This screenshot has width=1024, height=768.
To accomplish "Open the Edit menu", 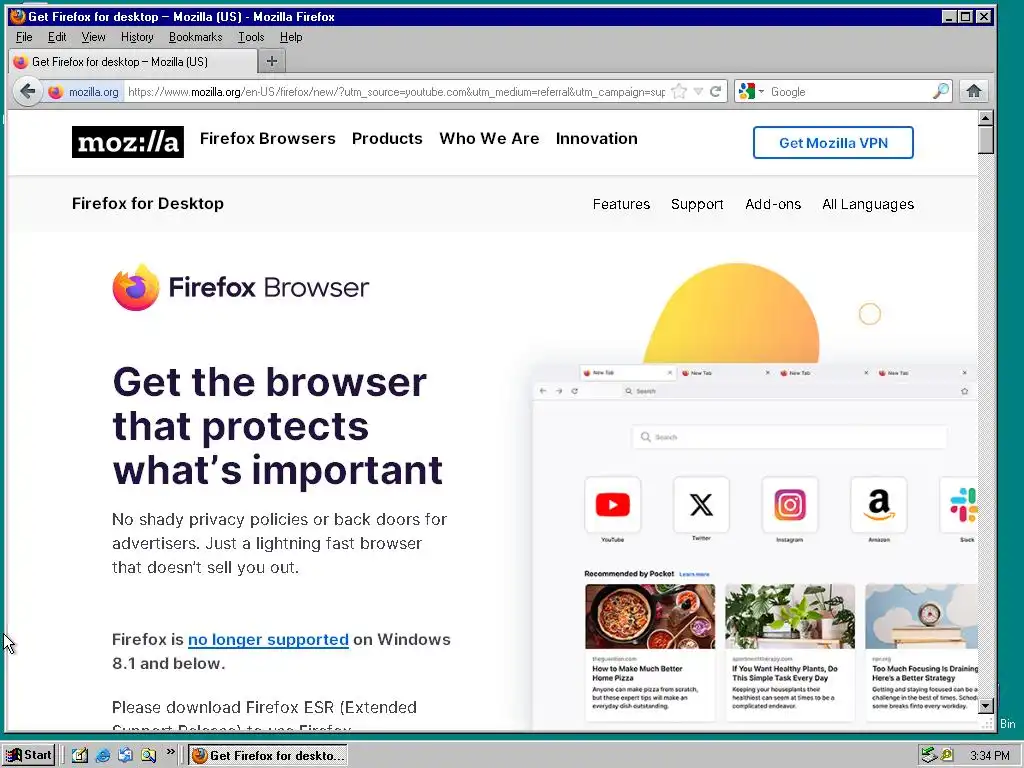I will coord(57,37).
